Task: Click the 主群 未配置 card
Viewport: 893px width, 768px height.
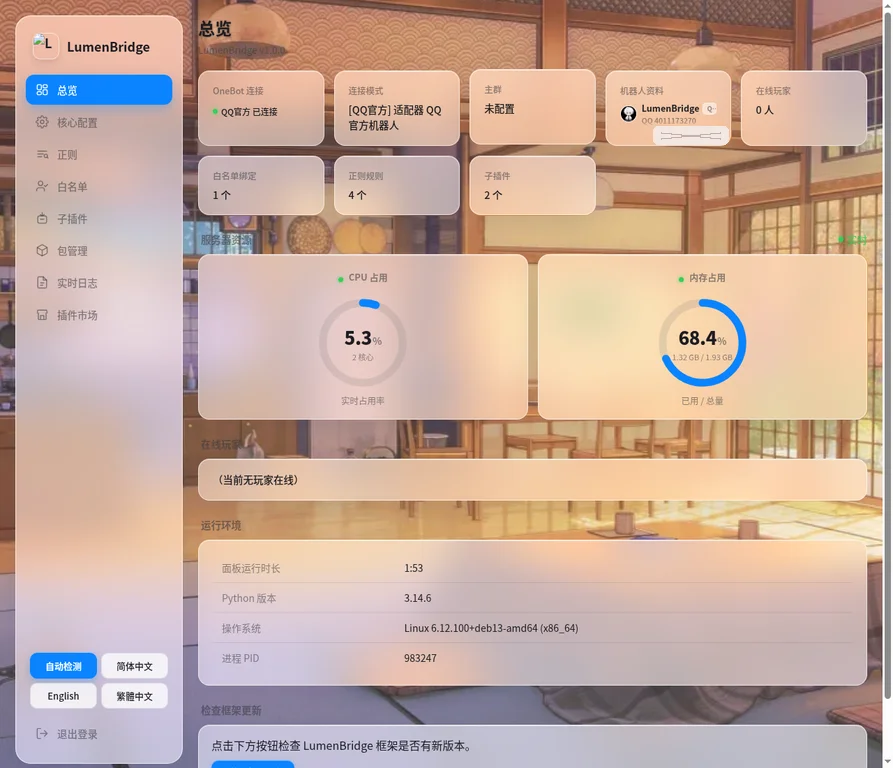Action: pyautogui.click(x=532, y=107)
